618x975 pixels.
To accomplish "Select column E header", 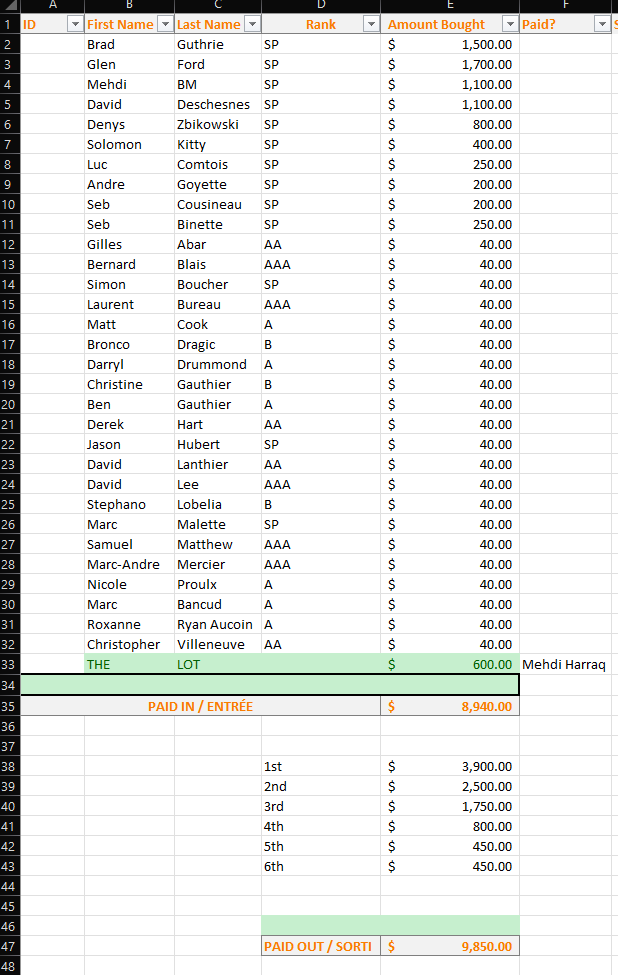I will 450,5.
